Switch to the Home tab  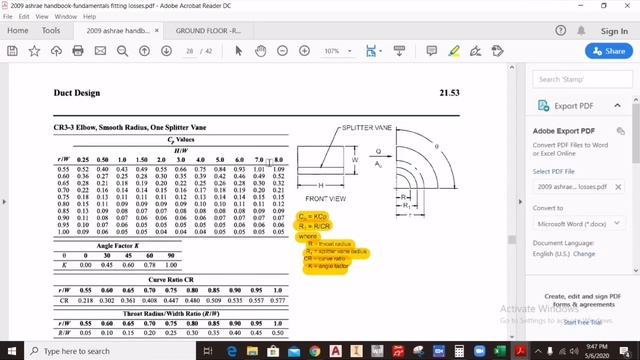pos(18,31)
